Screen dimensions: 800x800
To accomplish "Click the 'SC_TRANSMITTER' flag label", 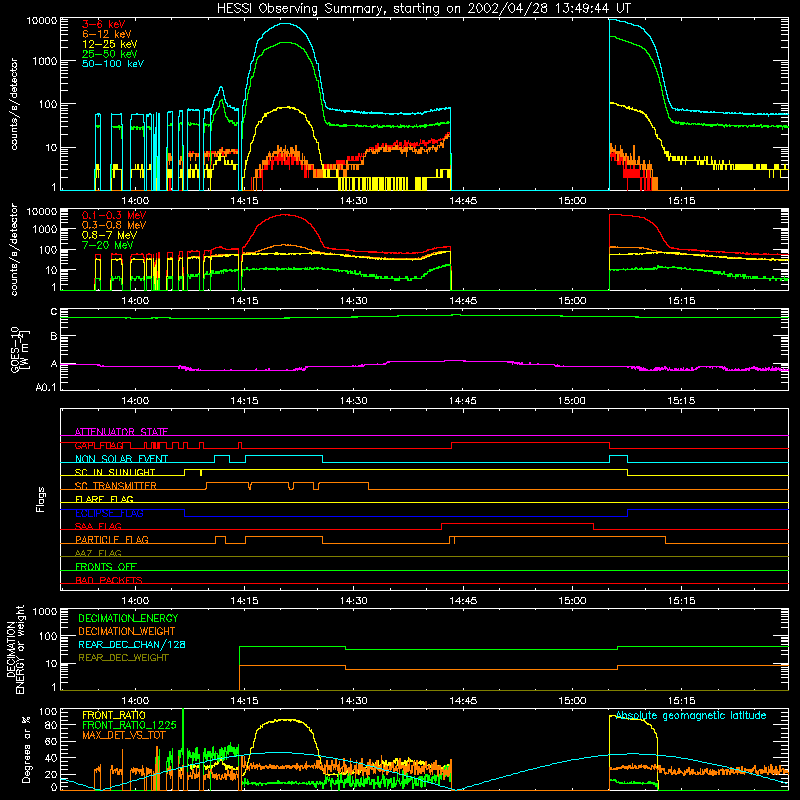I will 115,486.
